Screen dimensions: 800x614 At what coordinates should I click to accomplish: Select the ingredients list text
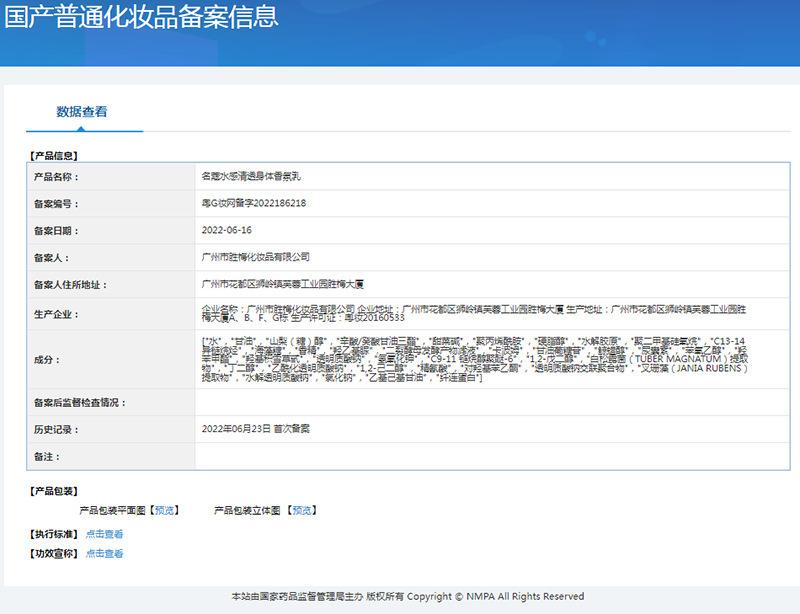click(474, 359)
